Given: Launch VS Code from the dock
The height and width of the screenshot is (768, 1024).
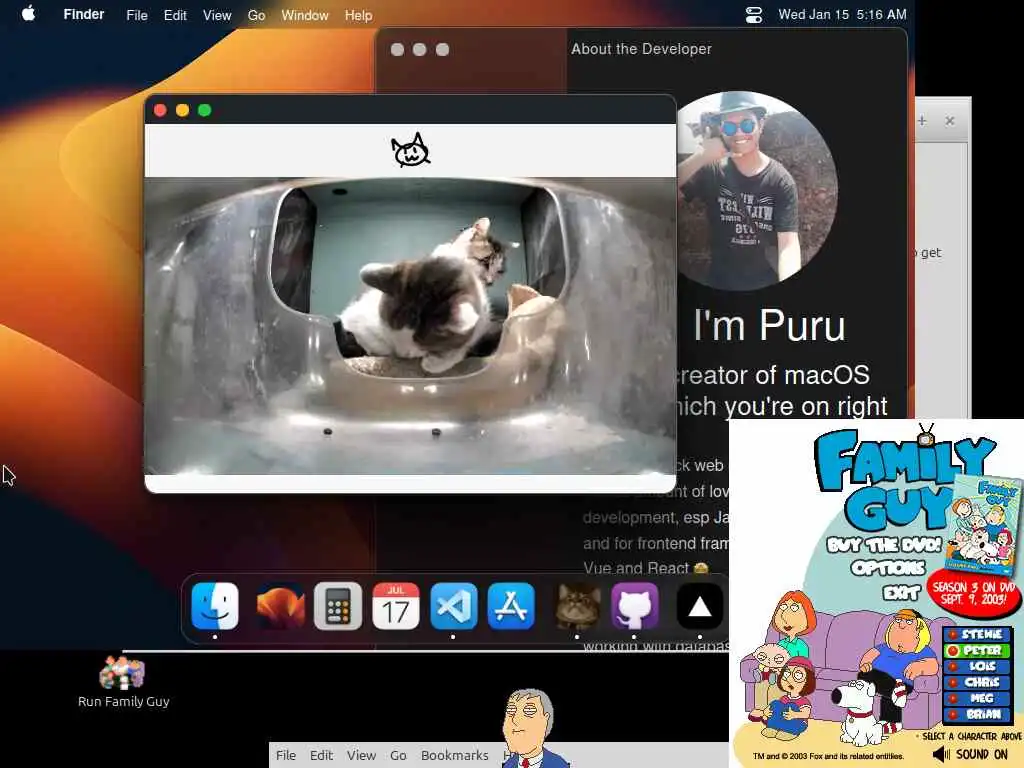Looking at the screenshot, I should (453, 605).
